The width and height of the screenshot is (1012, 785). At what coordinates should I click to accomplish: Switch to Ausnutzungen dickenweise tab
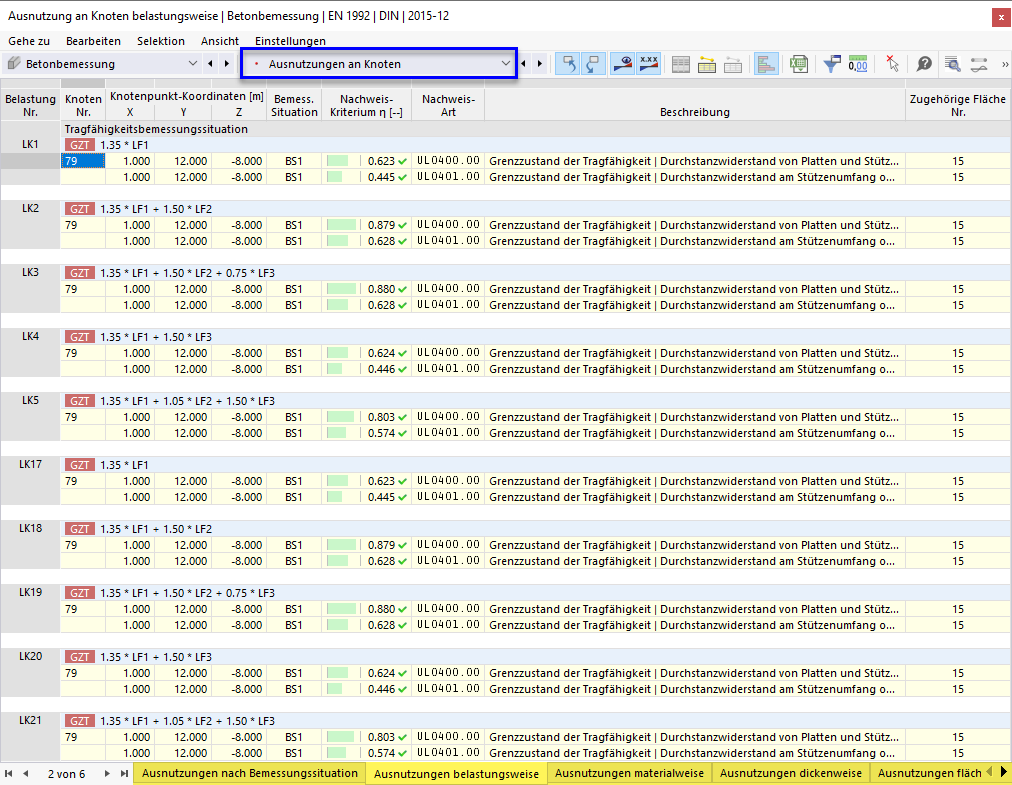point(791,773)
